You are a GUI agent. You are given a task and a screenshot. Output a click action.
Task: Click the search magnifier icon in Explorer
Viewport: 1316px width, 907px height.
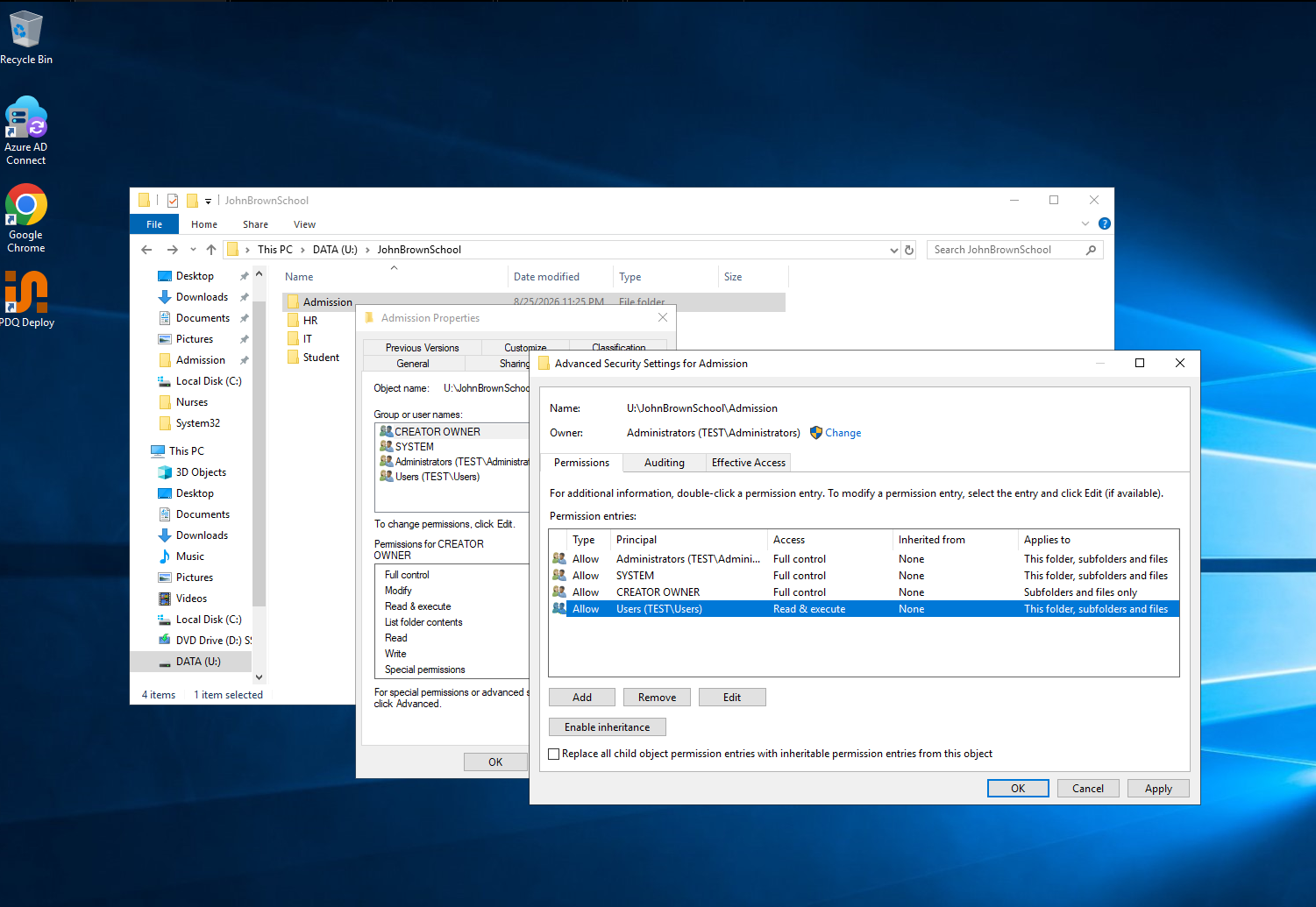click(1091, 250)
